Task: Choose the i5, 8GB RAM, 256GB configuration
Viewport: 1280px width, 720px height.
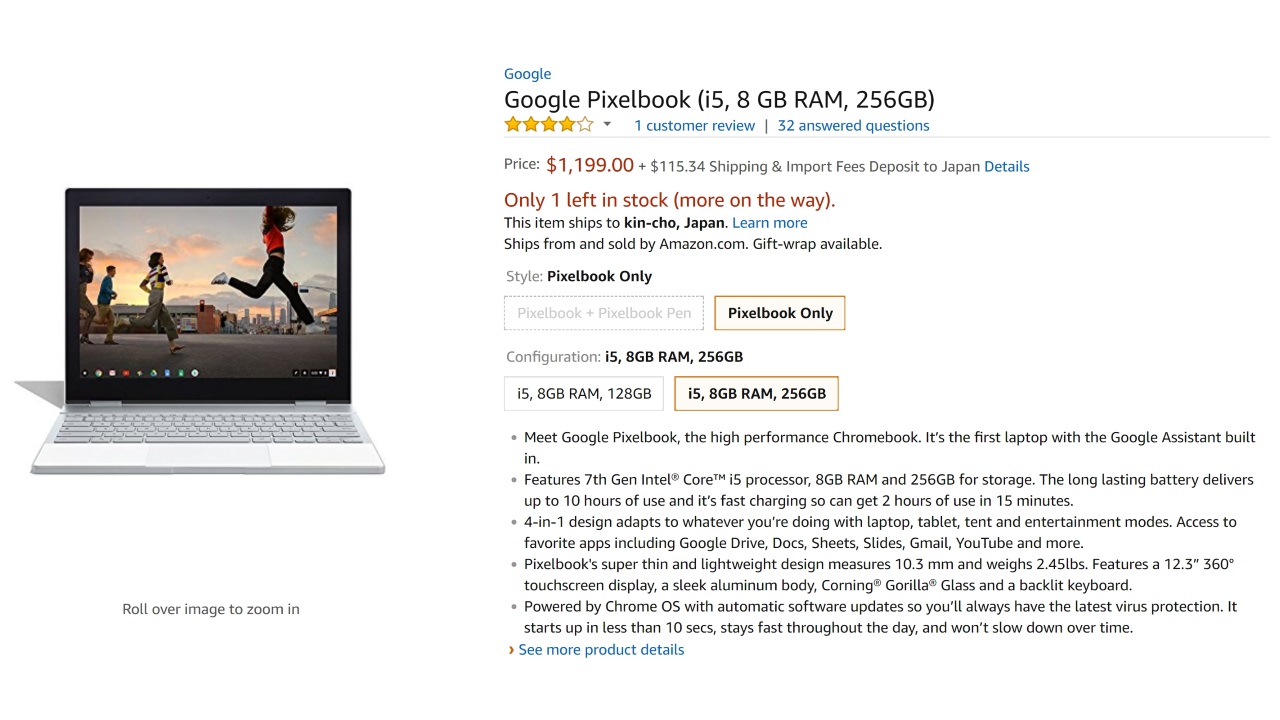Action: pyautogui.click(x=757, y=394)
